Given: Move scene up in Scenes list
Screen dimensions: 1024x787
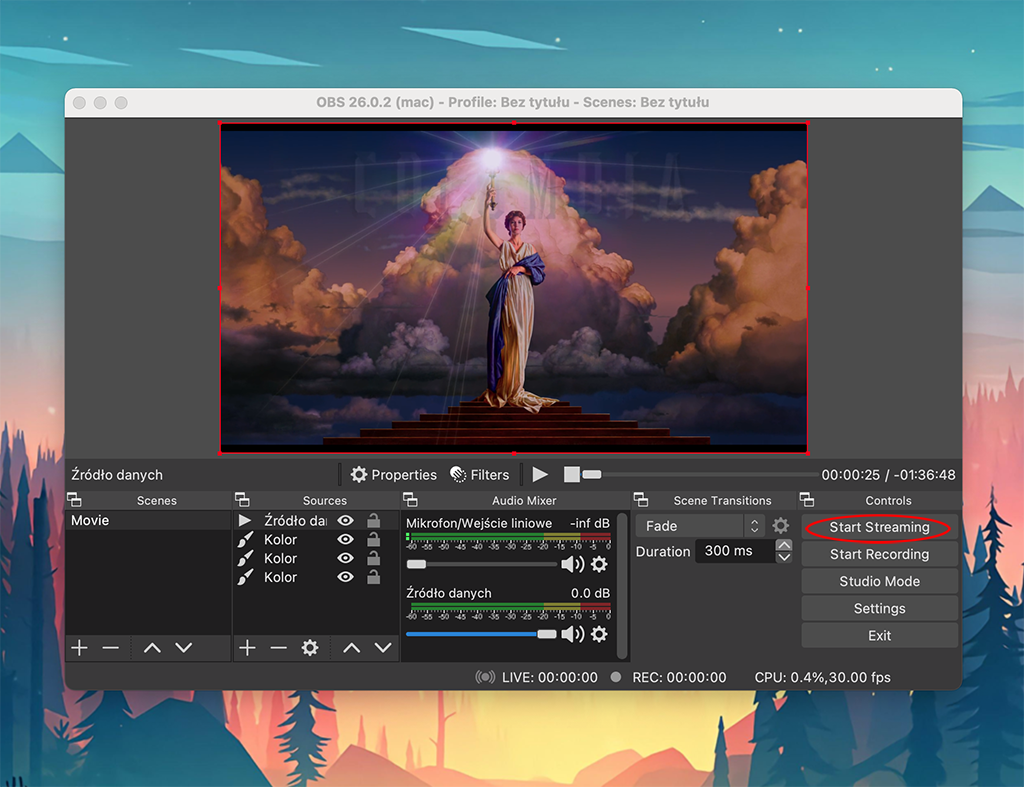Looking at the screenshot, I should tap(152, 648).
